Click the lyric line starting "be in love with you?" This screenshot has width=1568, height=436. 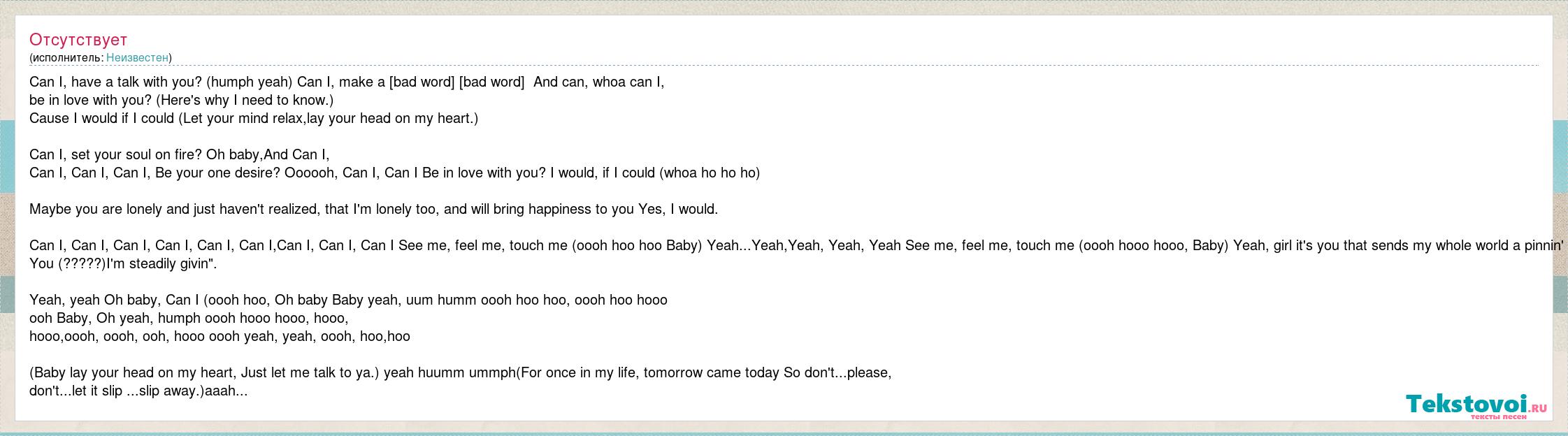pos(182,100)
